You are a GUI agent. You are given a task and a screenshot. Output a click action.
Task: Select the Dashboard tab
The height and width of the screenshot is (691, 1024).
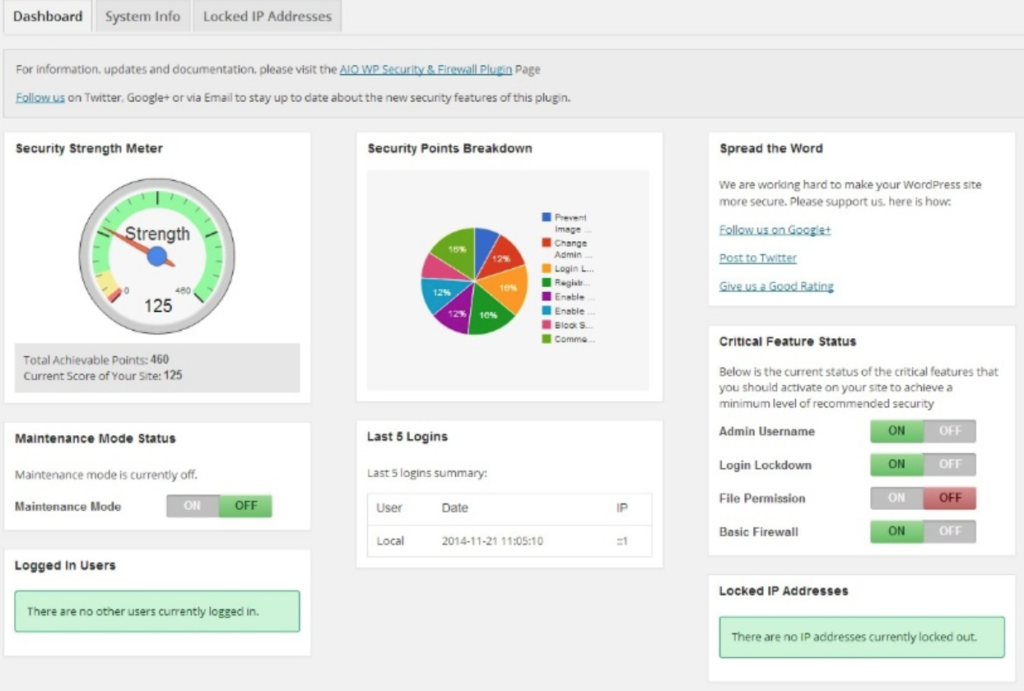pyautogui.click(x=47, y=17)
